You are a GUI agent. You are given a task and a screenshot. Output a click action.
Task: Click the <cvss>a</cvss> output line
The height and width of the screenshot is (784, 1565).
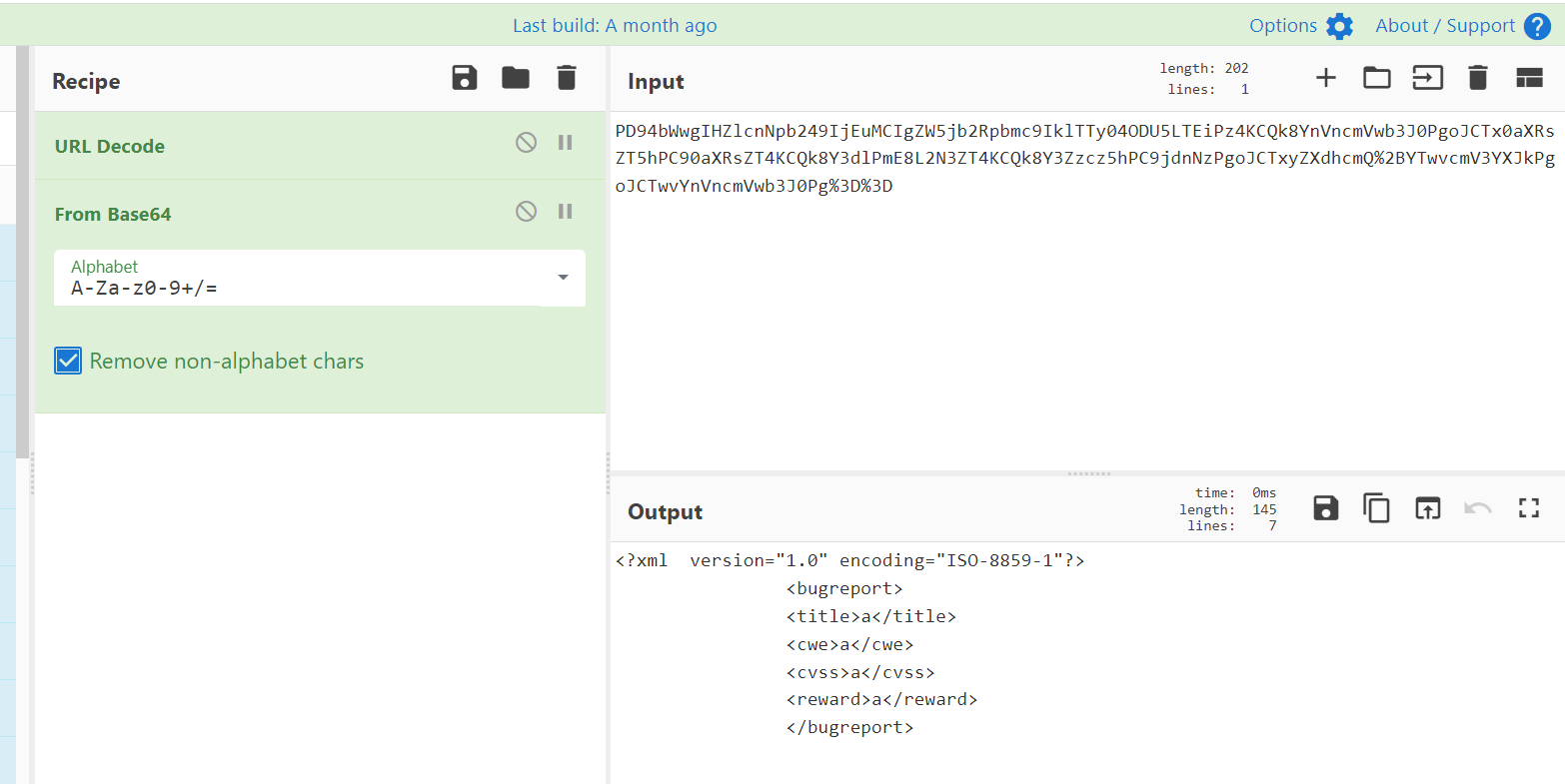coord(860,673)
